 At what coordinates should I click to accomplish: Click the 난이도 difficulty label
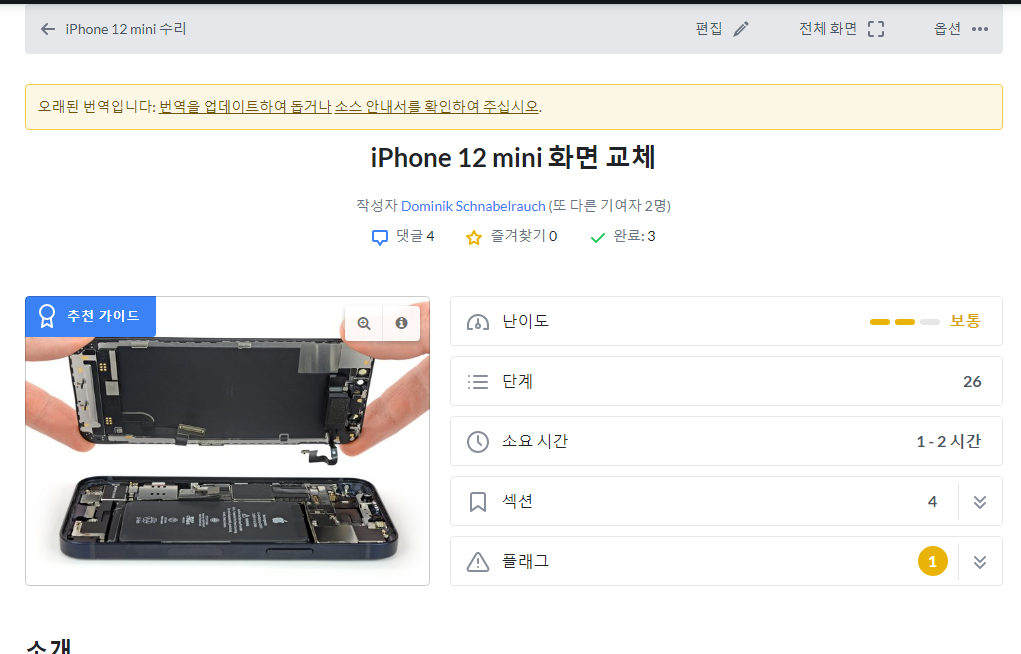[525, 321]
